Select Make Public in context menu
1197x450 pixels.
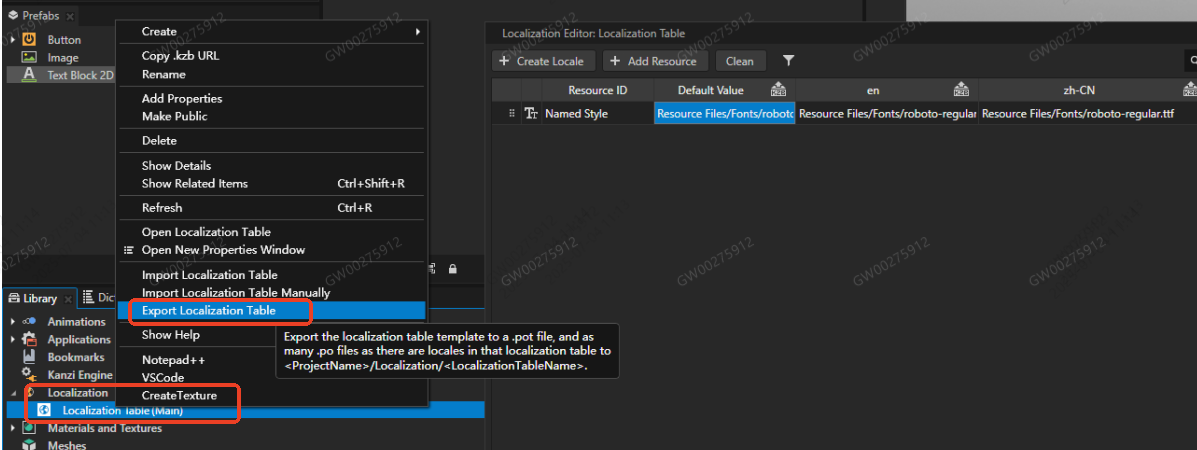pyautogui.click(x=174, y=116)
